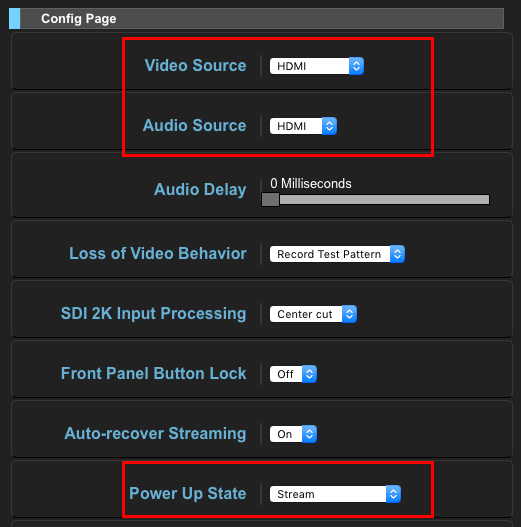Click the blue Config Page header marker
521x527 pixels.
(14, 18)
